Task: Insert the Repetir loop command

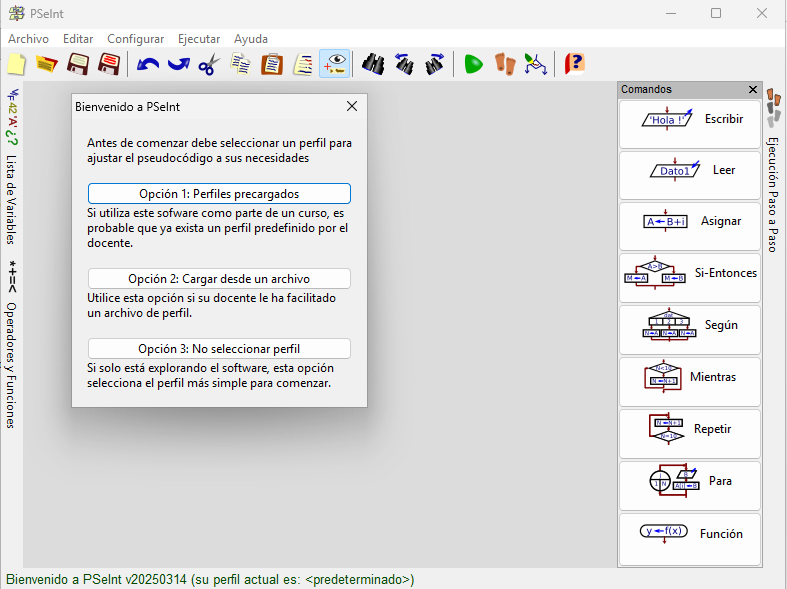Action: point(690,434)
